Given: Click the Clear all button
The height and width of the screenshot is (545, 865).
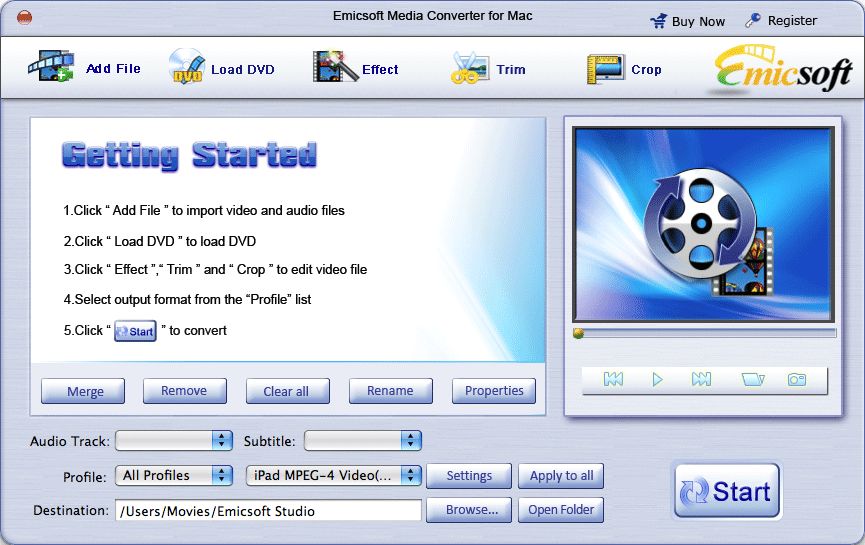Looking at the screenshot, I should pos(288,391).
